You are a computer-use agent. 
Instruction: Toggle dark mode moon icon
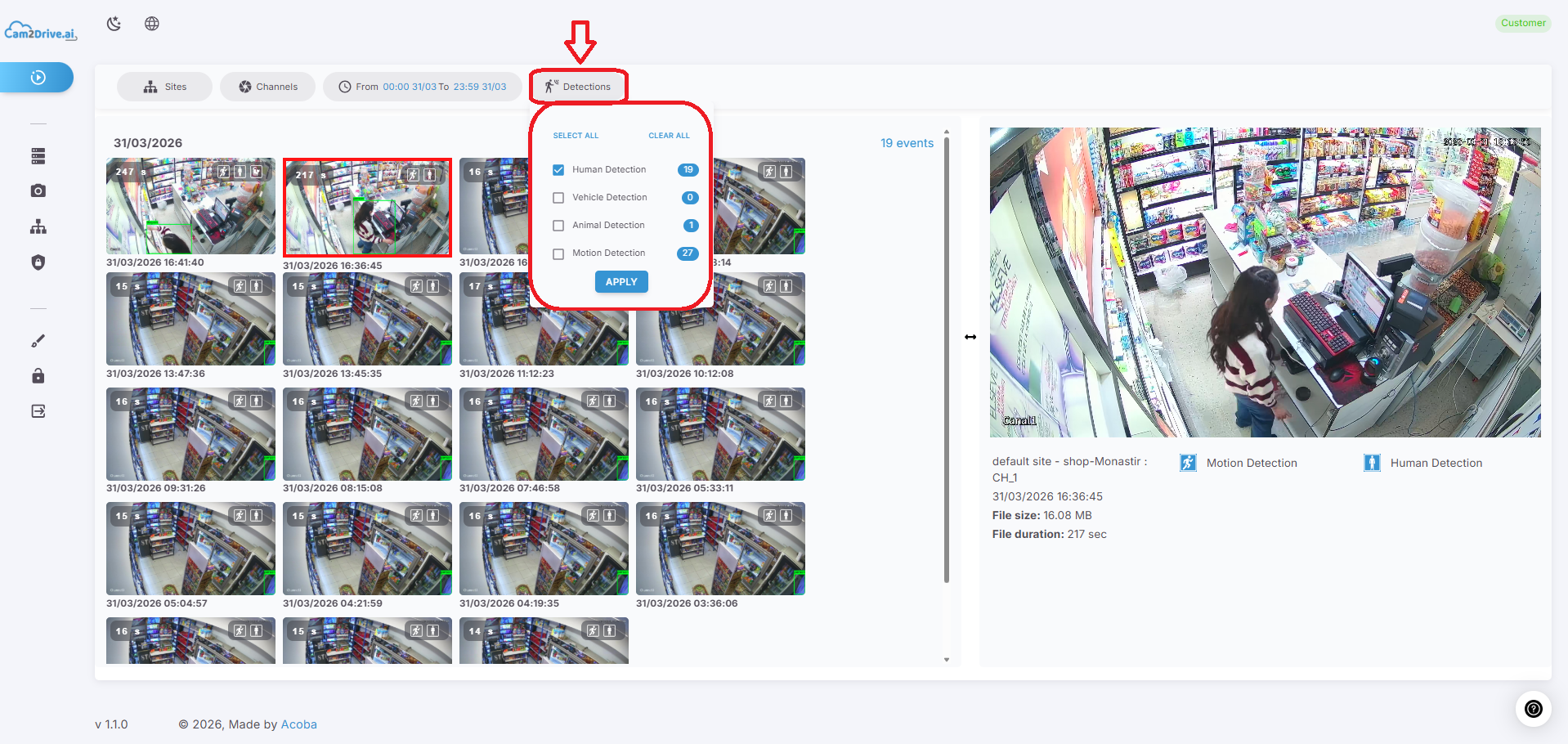[x=114, y=24]
